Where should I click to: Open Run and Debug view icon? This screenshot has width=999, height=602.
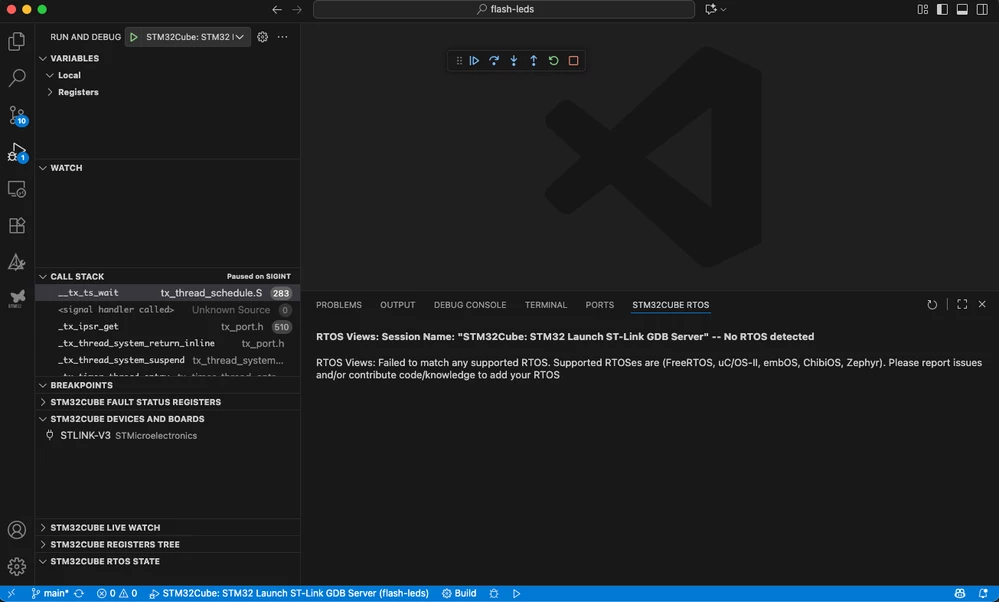point(17,152)
